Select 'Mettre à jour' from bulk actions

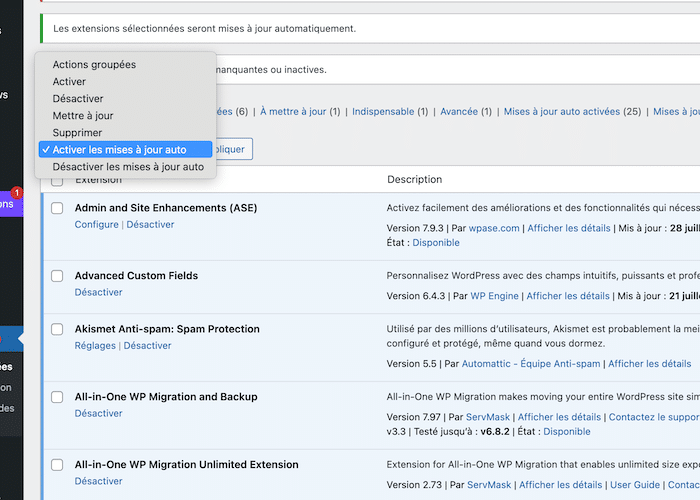pyautogui.click(x=83, y=116)
